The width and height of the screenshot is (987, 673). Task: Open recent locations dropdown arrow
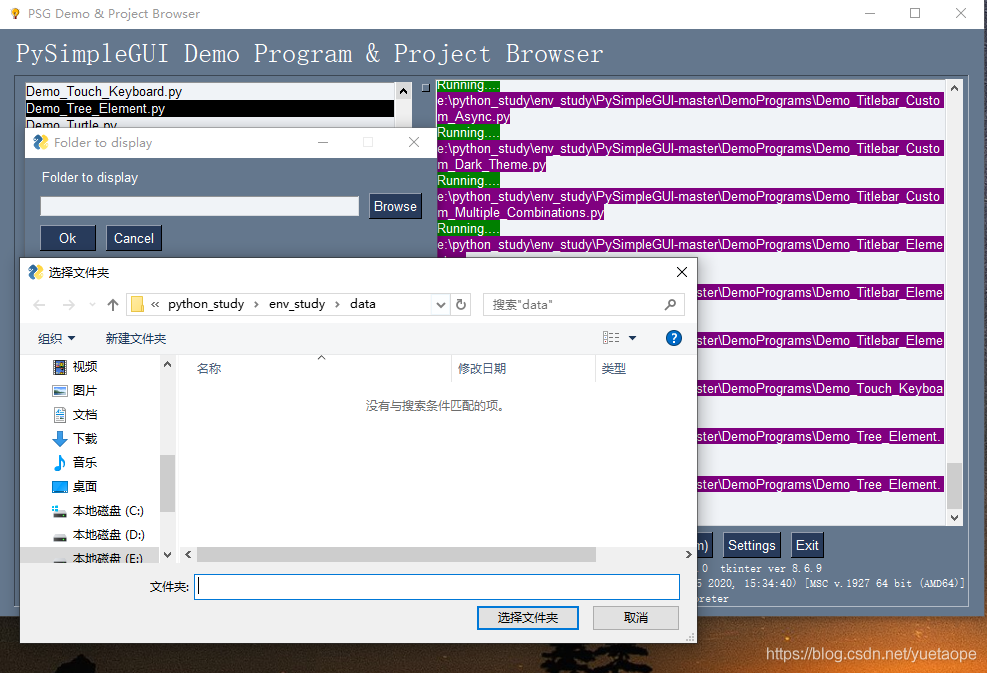(92, 305)
